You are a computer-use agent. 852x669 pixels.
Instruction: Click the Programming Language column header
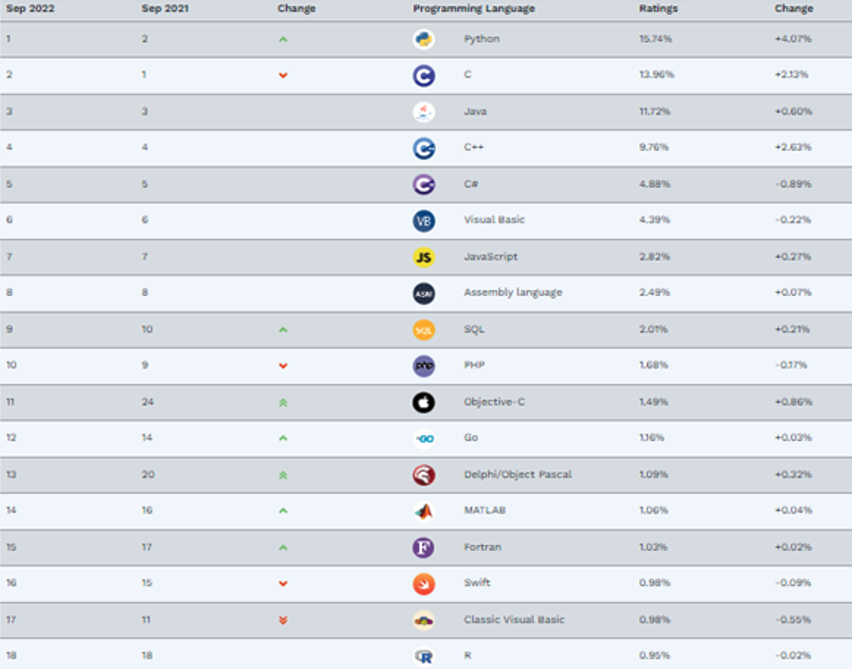474,8
